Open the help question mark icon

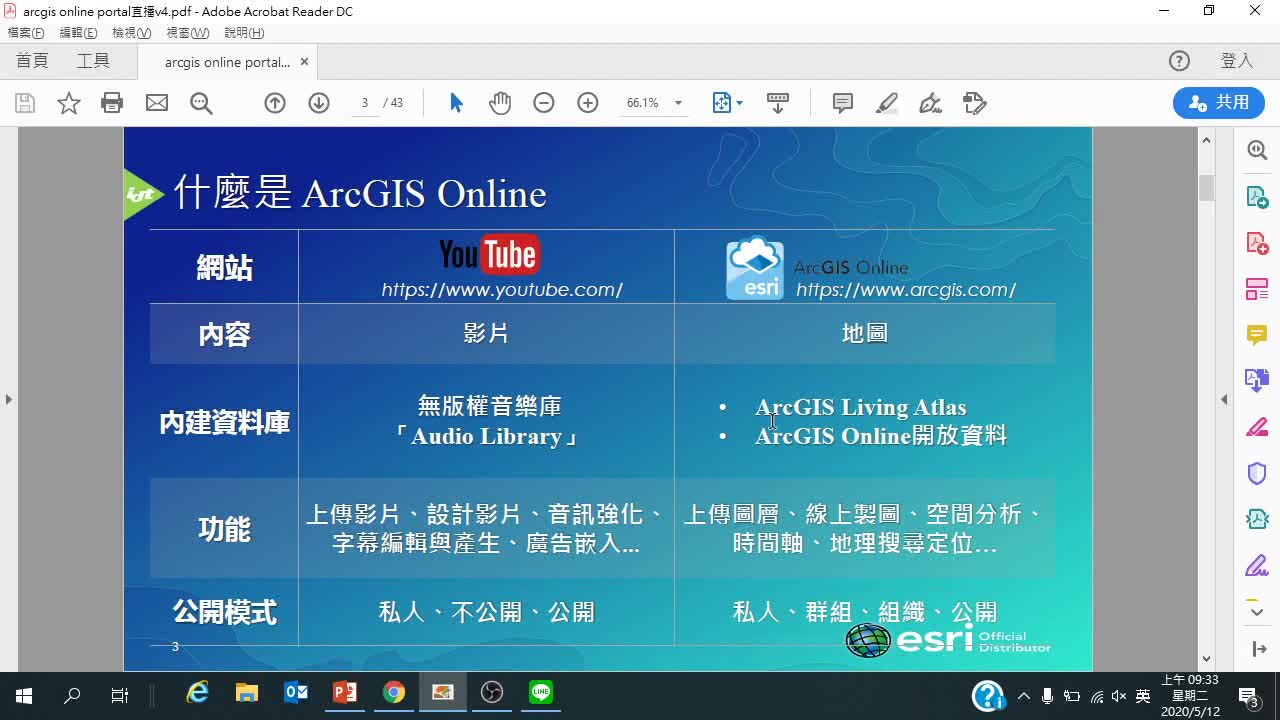[x=1180, y=61]
